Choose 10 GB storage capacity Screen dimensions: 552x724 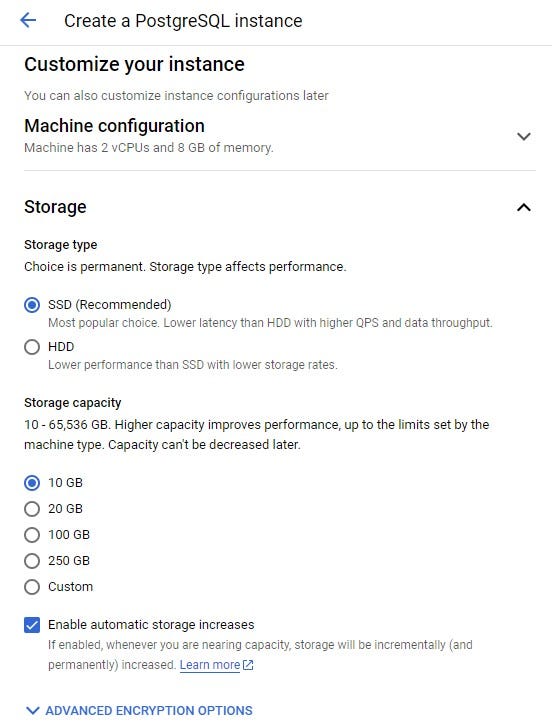click(x=32, y=483)
